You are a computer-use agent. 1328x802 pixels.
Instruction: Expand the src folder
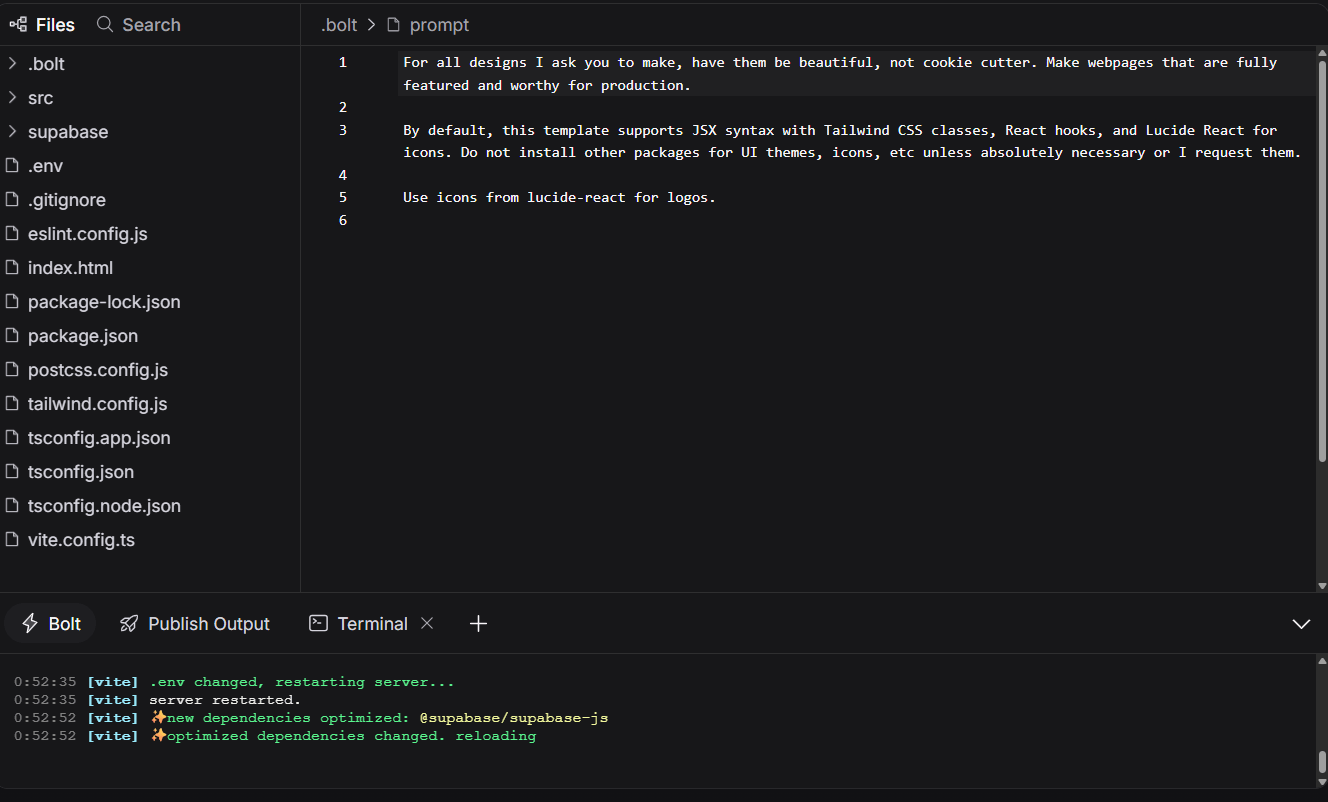12,98
